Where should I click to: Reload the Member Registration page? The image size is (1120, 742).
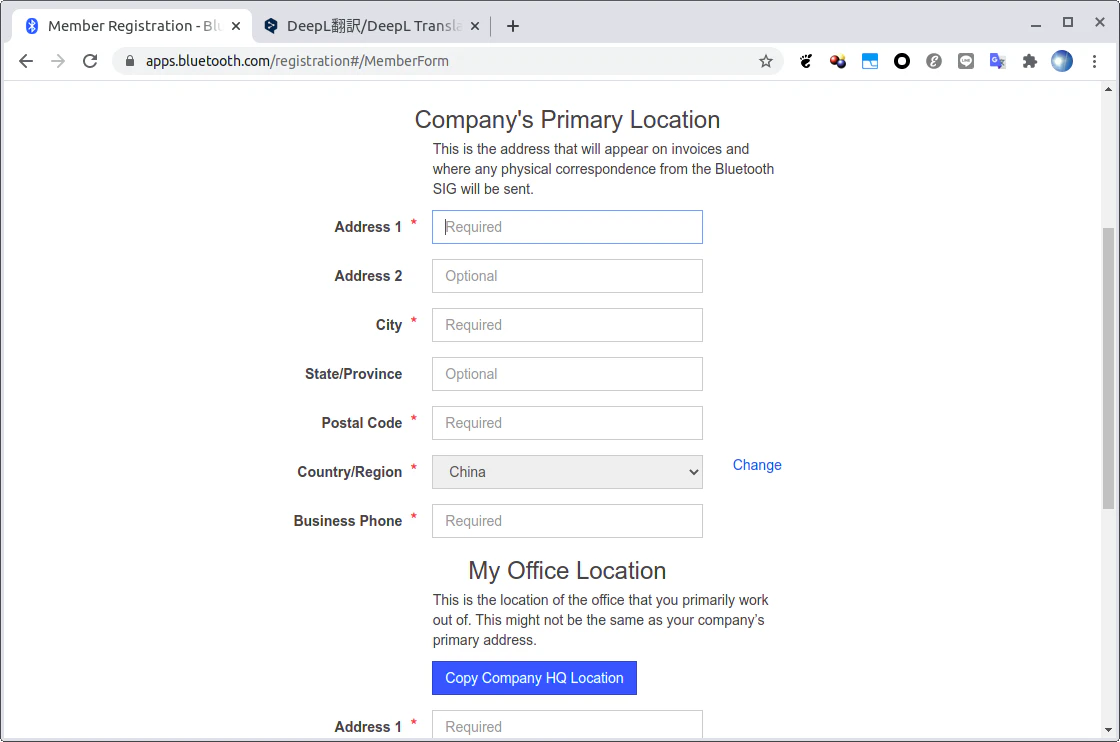tap(90, 61)
